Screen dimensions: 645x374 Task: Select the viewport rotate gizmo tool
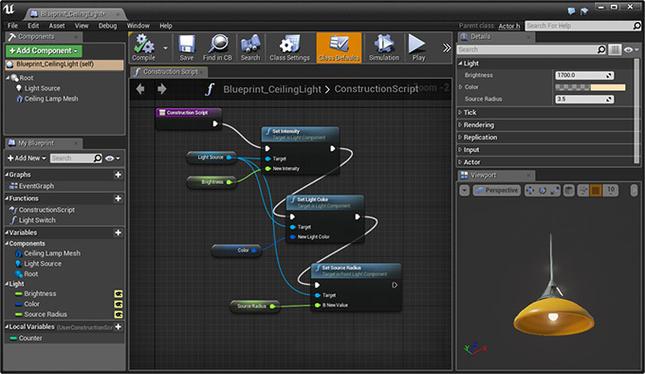543,190
